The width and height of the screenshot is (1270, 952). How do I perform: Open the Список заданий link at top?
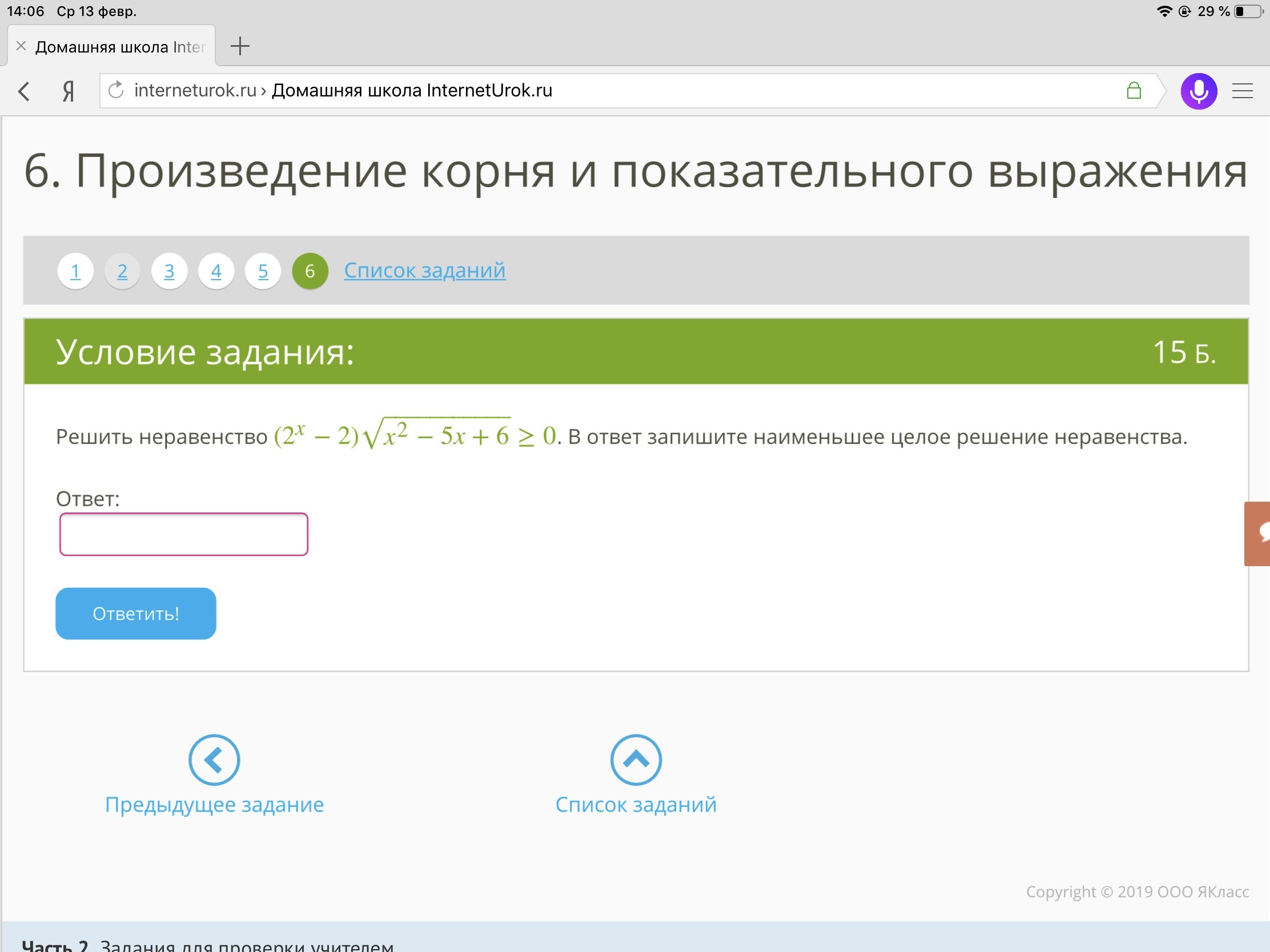pyautogui.click(x=424, y=271)
